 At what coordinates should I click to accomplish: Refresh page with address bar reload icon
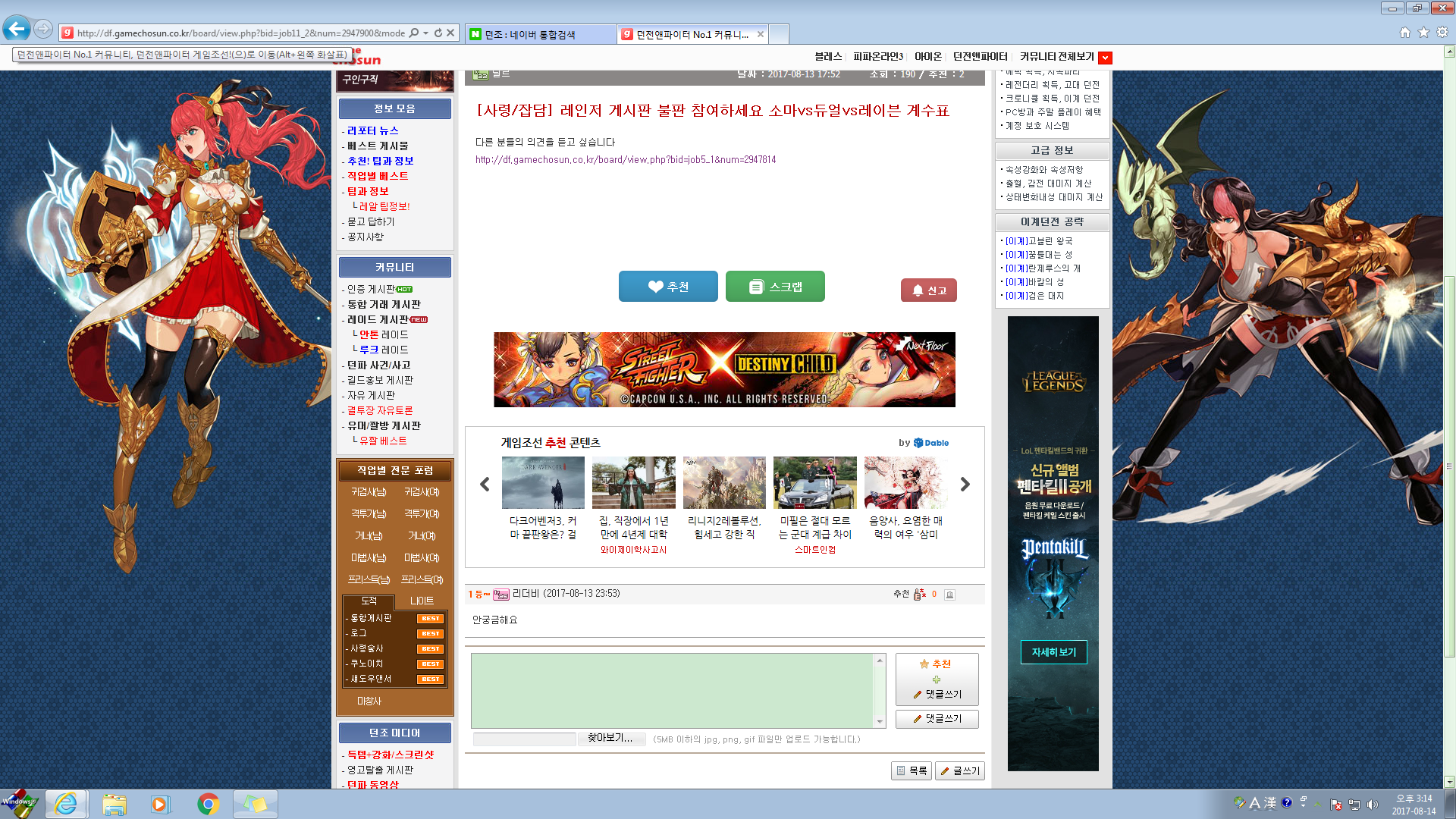[x=438, y=33]
